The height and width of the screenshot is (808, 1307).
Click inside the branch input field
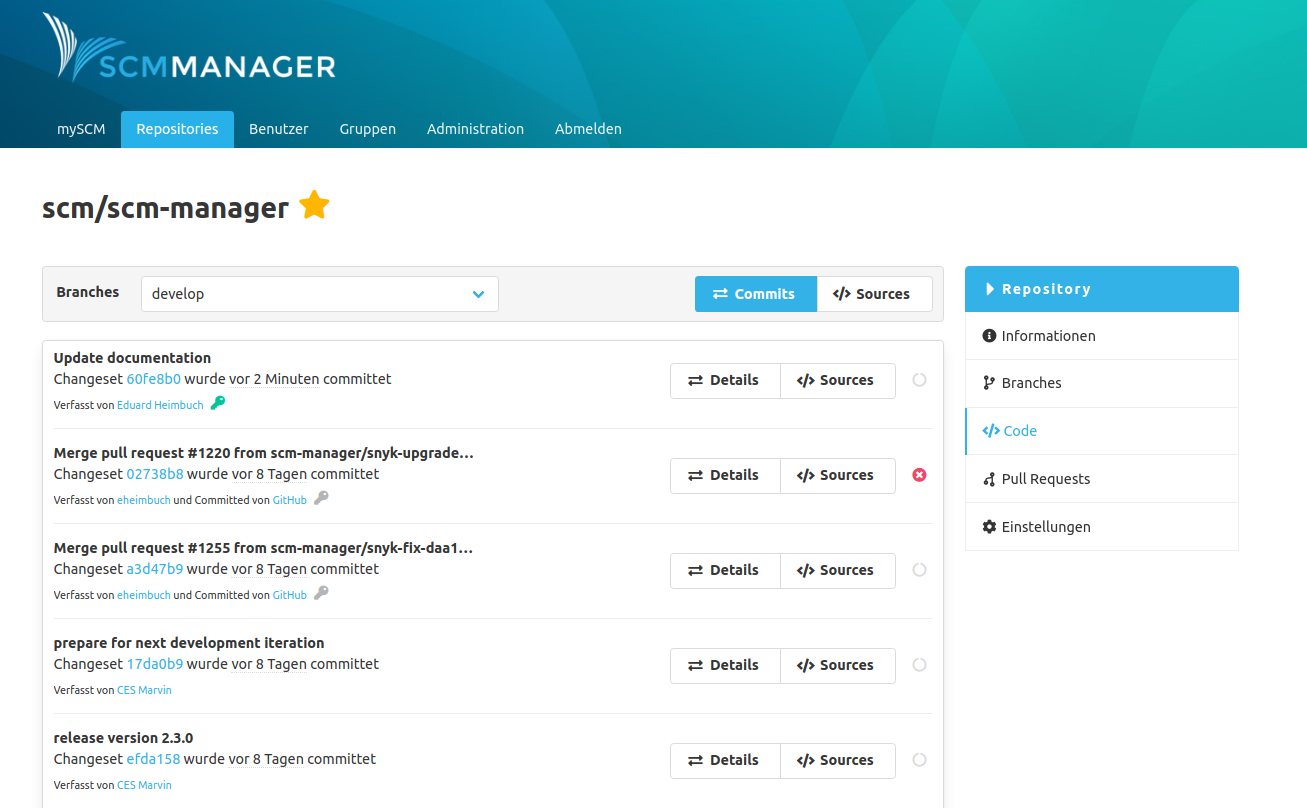300,293
